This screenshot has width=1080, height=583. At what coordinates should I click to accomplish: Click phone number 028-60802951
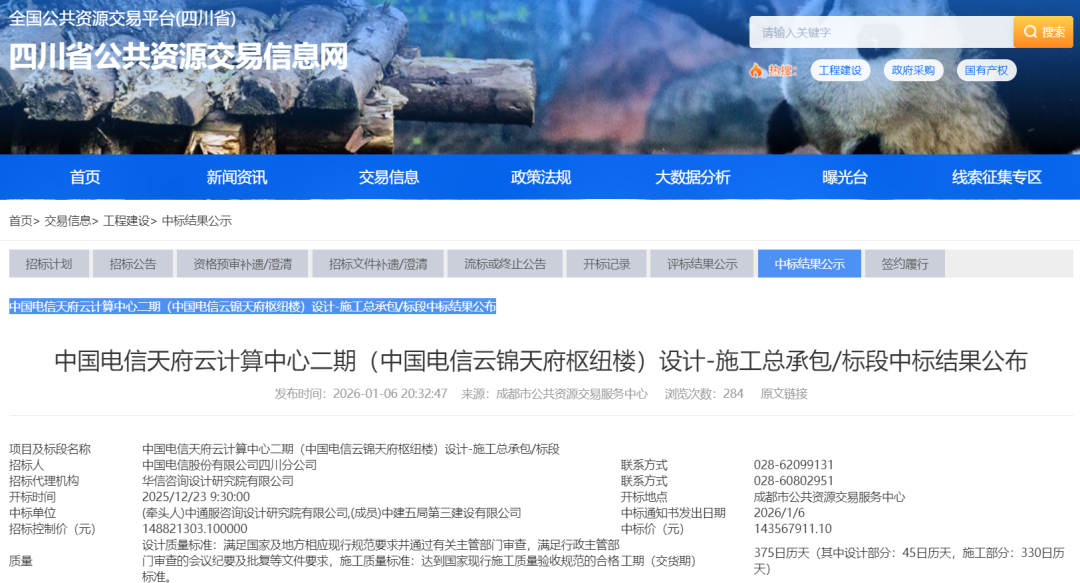(793, 481)
